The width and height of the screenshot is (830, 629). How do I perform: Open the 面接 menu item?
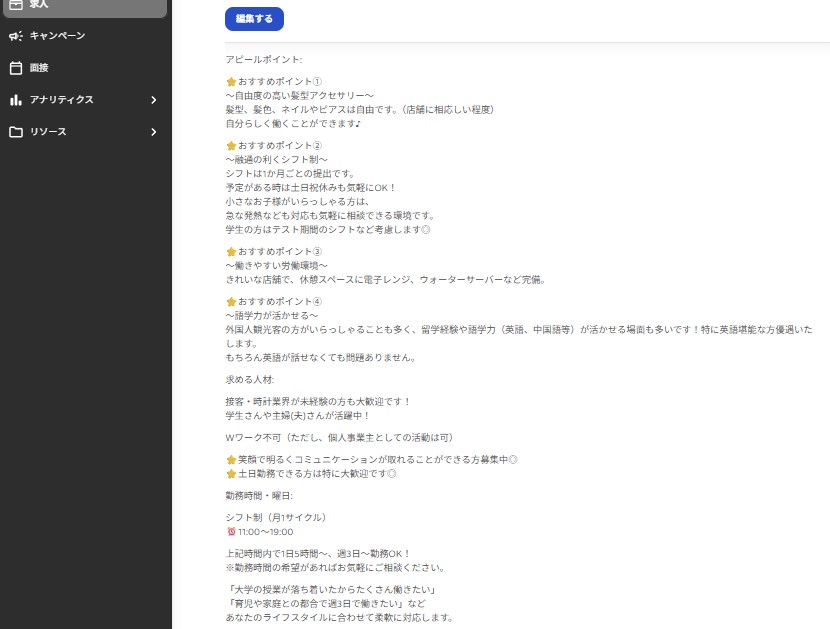(39, 68)
